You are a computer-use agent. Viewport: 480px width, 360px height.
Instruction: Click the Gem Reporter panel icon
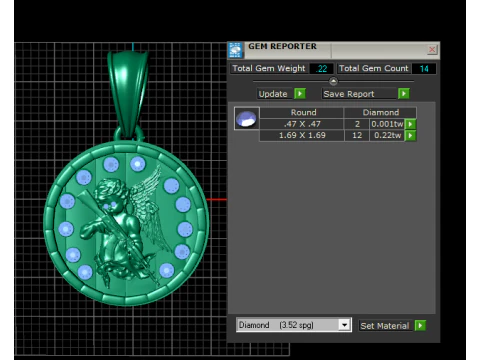(x=236, y=50)
